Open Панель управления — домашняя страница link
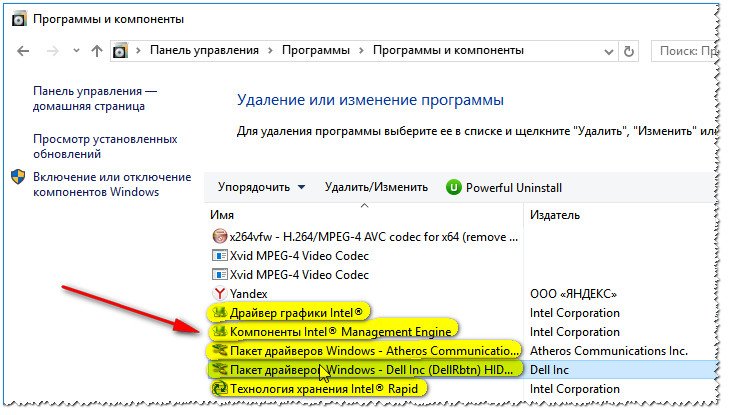Viewport: 729px width, 415px height. coord(95,98)
